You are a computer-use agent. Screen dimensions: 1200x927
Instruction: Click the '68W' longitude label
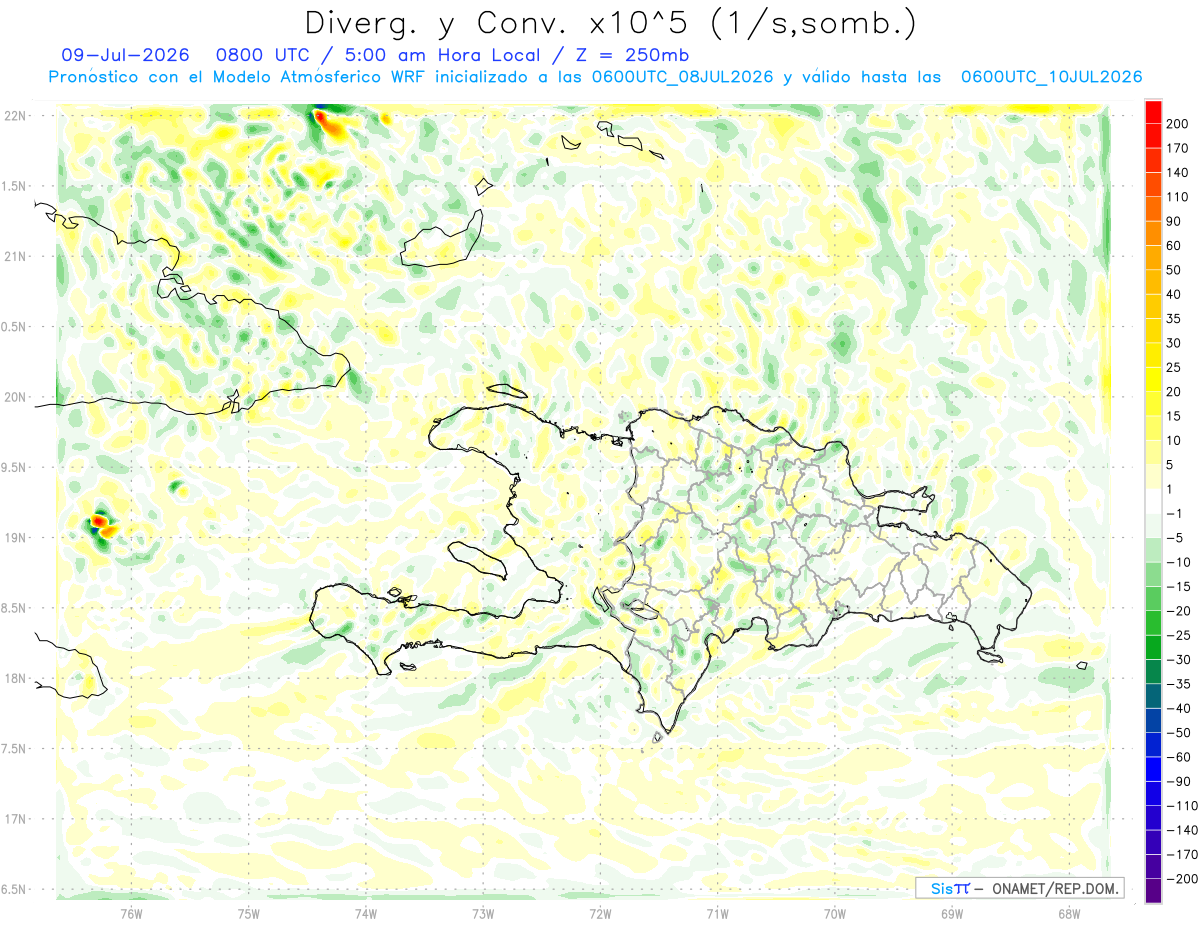point(1069,913)
